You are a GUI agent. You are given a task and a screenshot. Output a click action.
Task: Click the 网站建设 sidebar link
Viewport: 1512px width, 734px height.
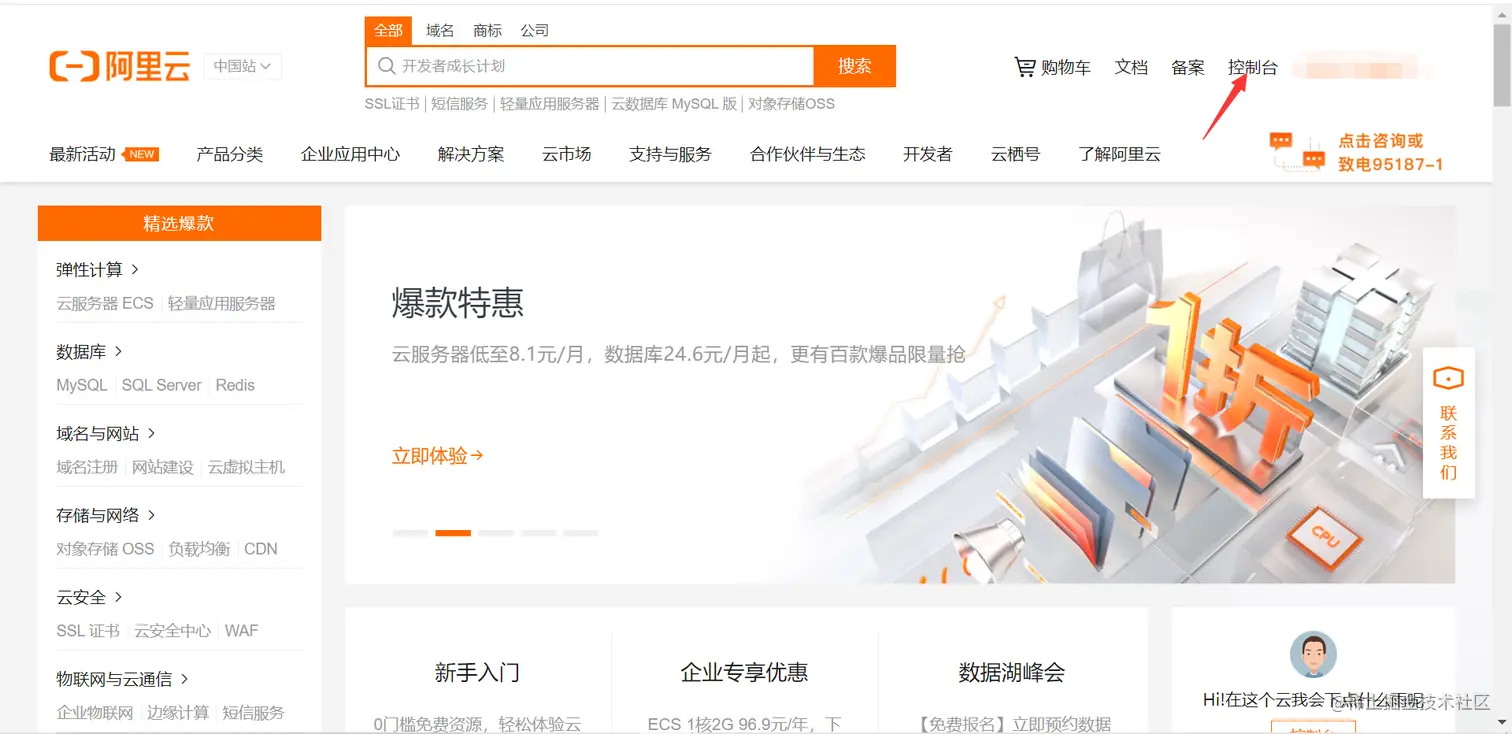pyautogui.click(x=163, y=467)
